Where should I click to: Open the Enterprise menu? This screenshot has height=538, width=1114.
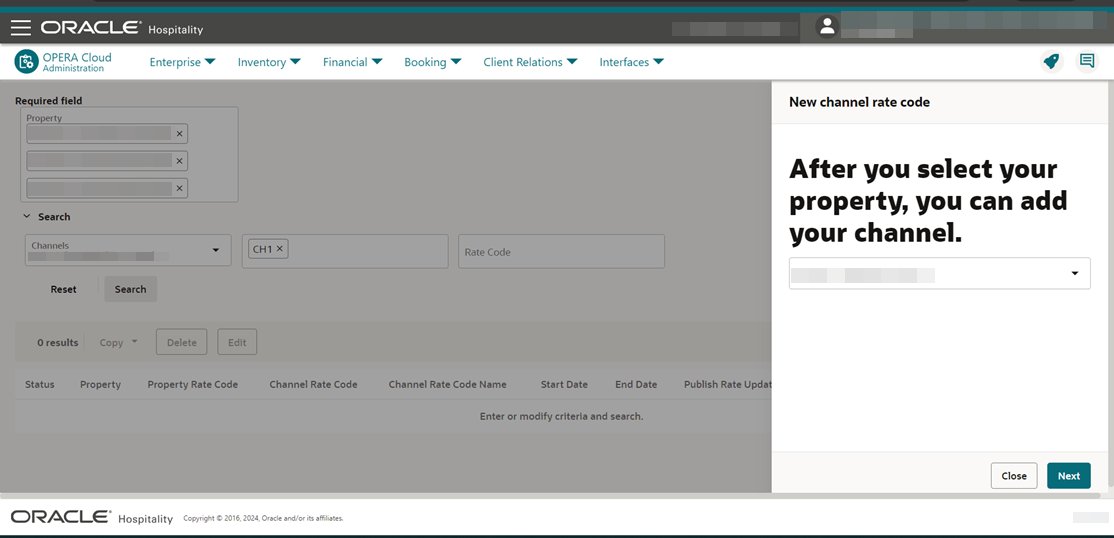(183, 62)
